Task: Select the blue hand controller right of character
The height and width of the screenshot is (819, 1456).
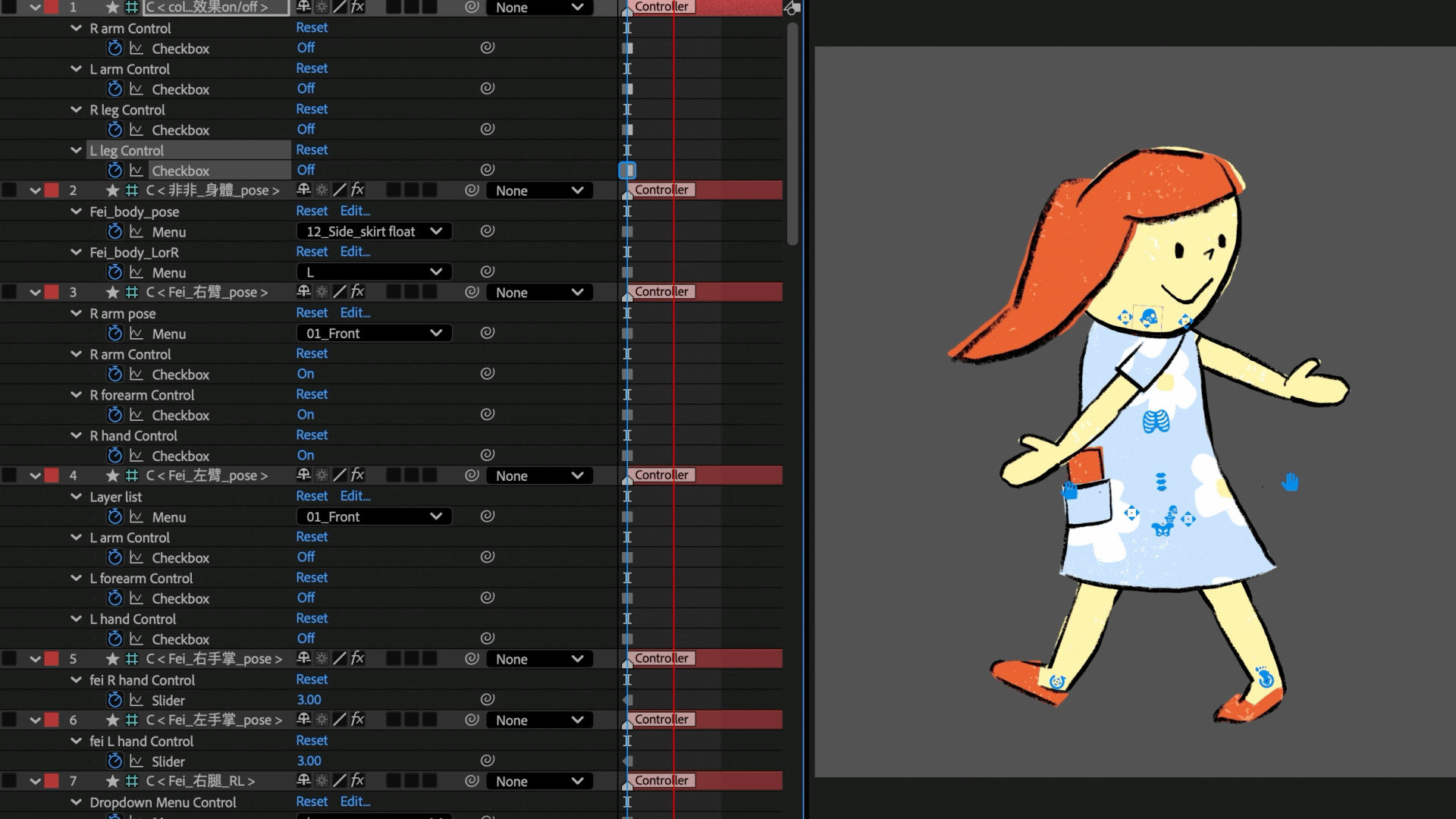Action: tap(1290, 482)
